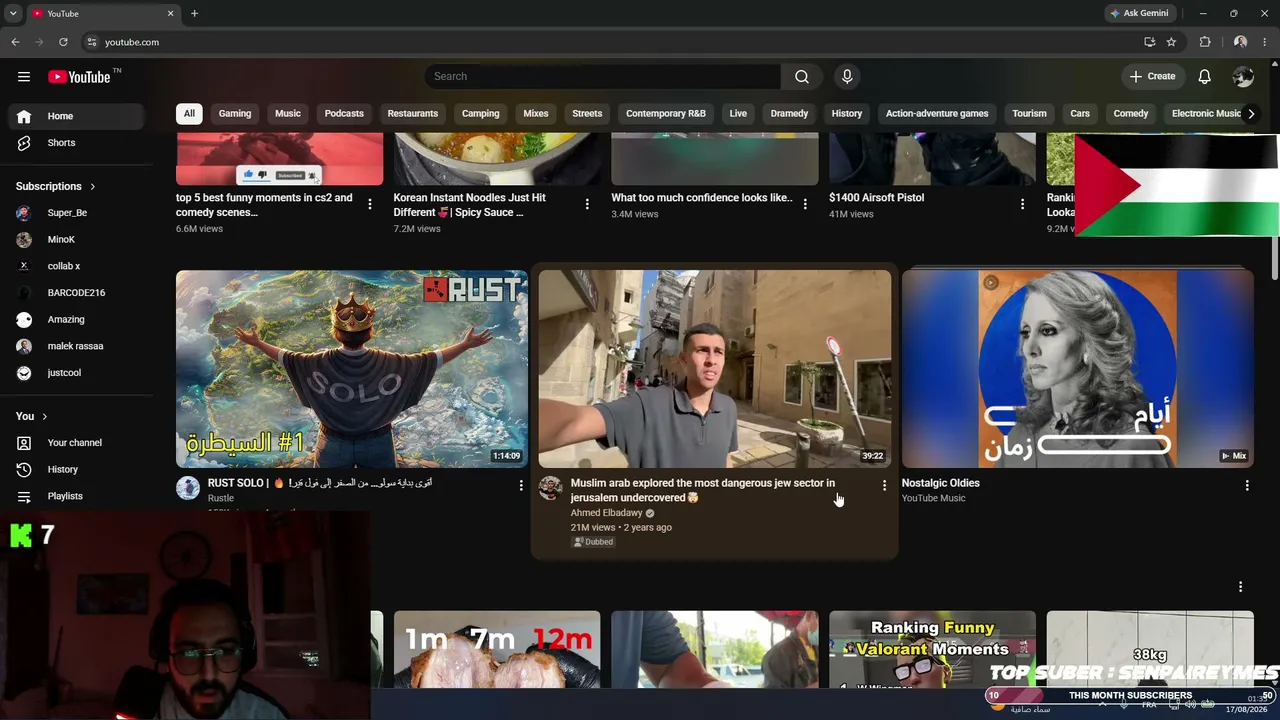Open more options for What too much confidence video

[805, 204]
